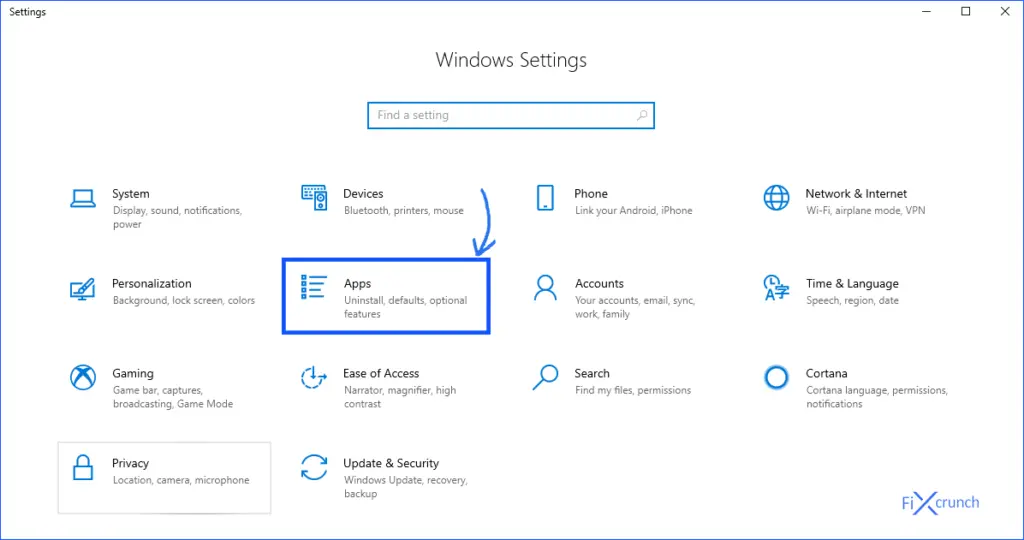The width and height of the screenshot is (1024, 540).
Task: Select the Accounts person icon
Action: 545,287
